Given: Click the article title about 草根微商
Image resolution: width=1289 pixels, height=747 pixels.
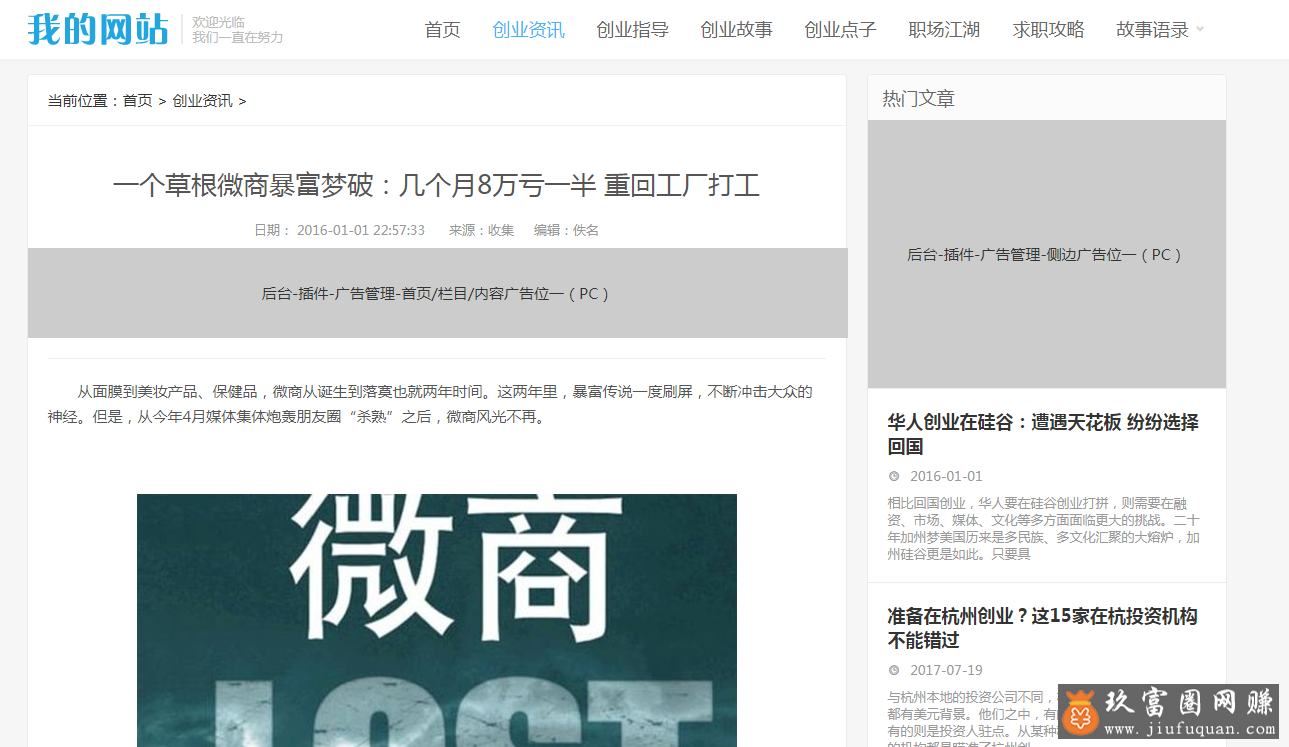Looking at the screenshot, I should (437, 186).
